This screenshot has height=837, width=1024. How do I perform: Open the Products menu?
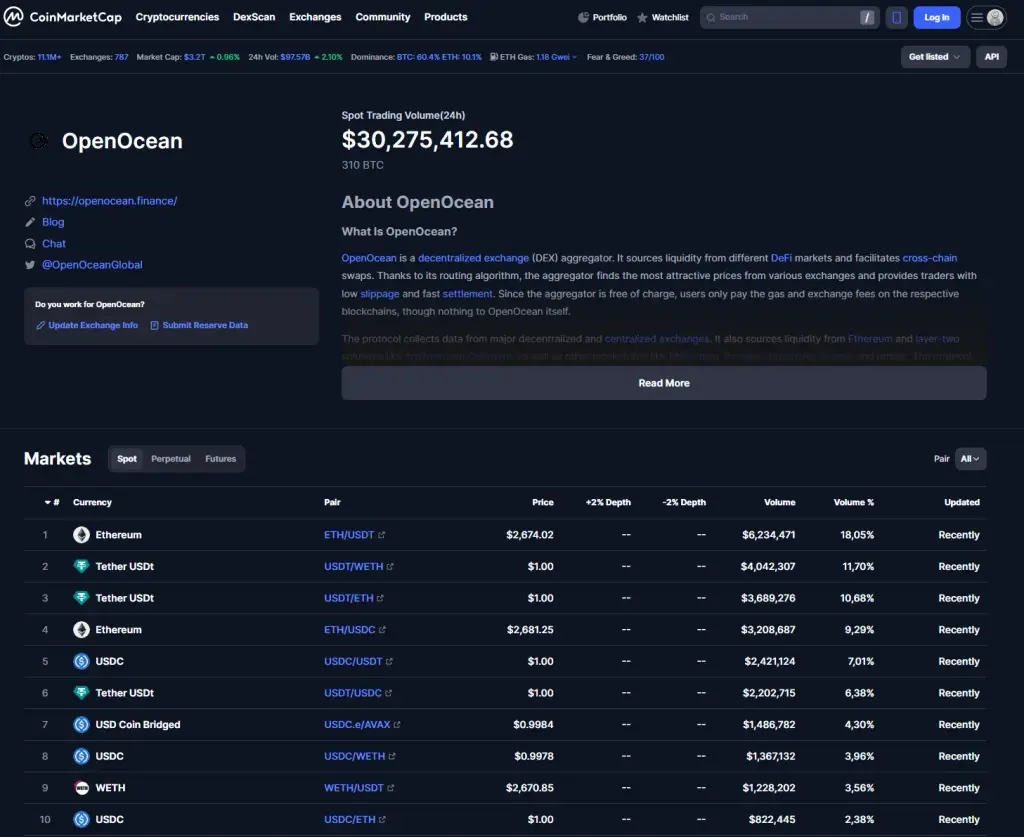point(445,17)
